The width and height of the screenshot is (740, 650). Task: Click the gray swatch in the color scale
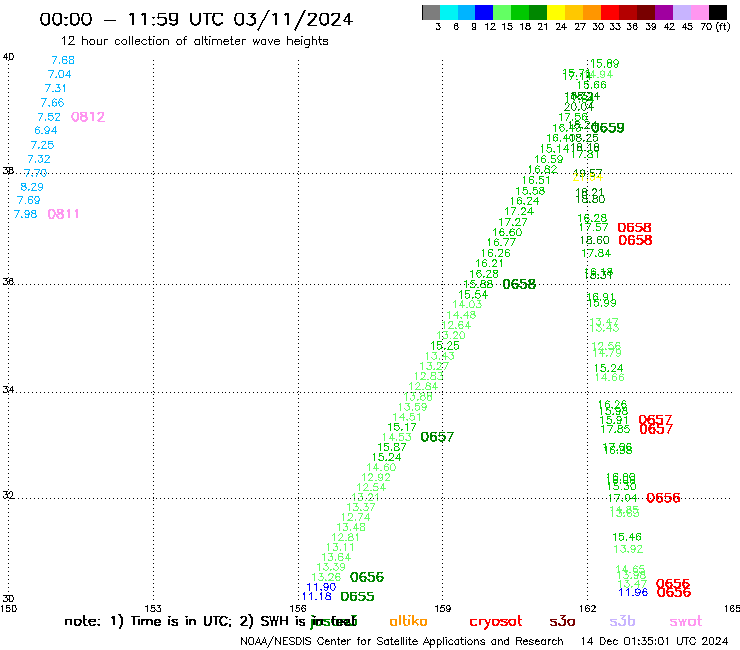[x=431, y=12]
